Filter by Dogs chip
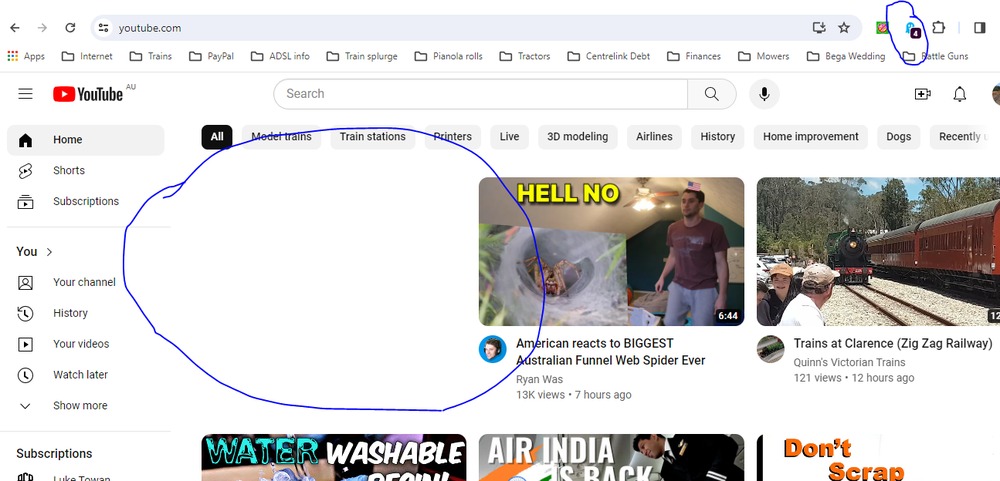 click(899, 137)
